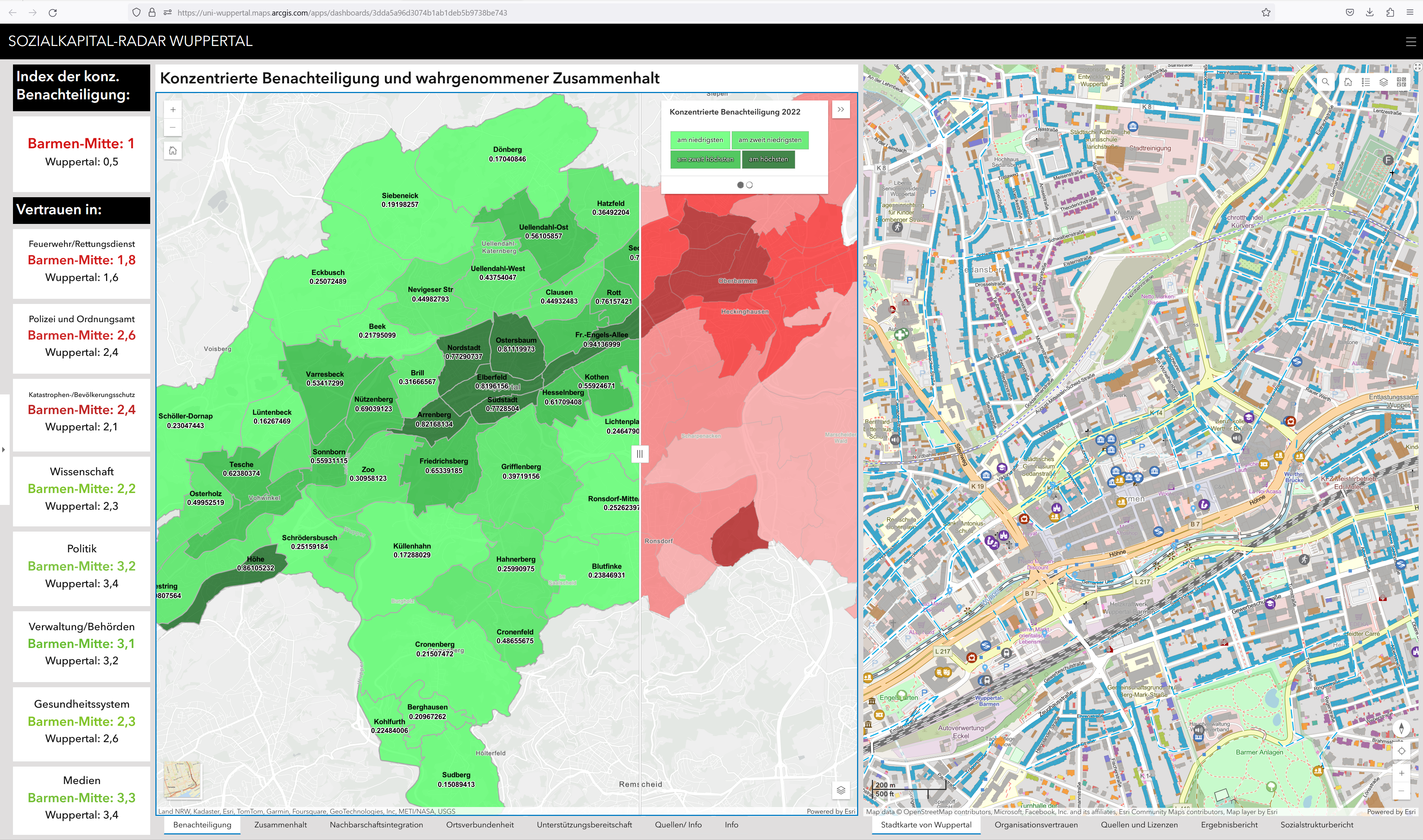Viewport: 1423px width, 840px height.
Task: Expand the basemap thumbnail toggle
Action: (x=182, y=780)
